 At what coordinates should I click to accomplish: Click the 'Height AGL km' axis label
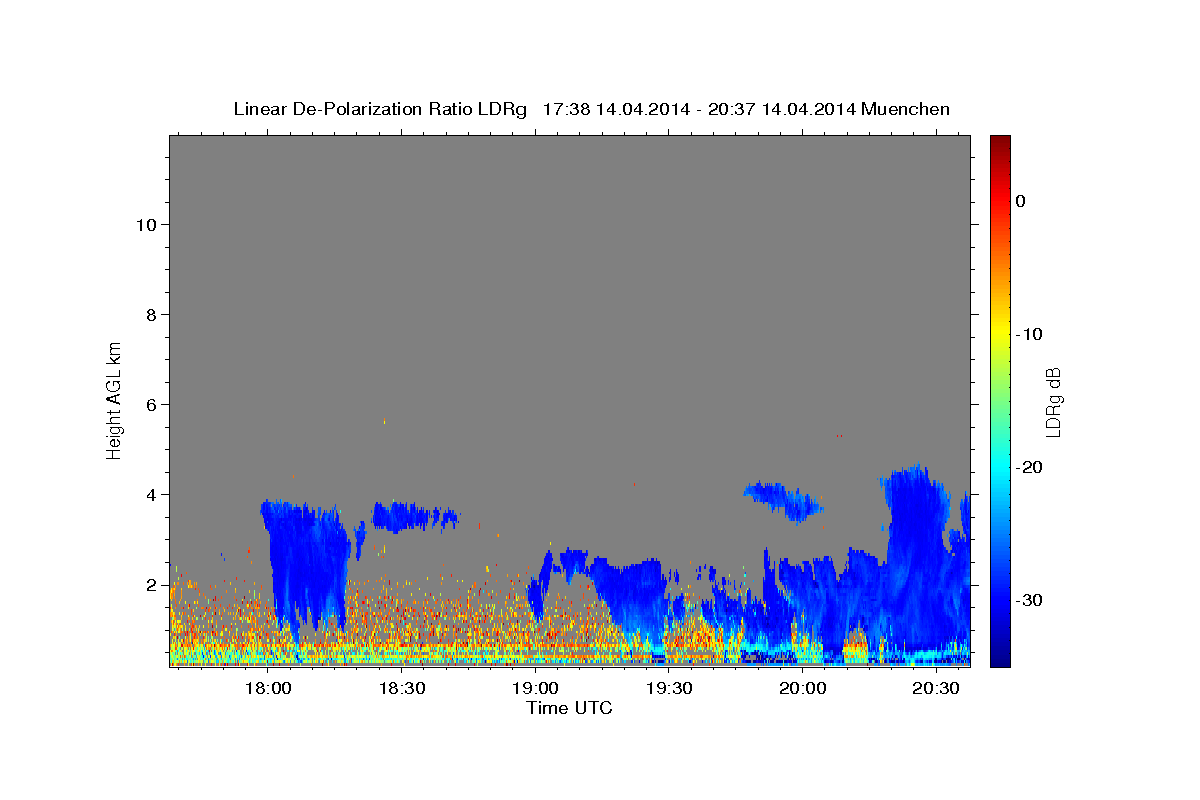(115, 399)
